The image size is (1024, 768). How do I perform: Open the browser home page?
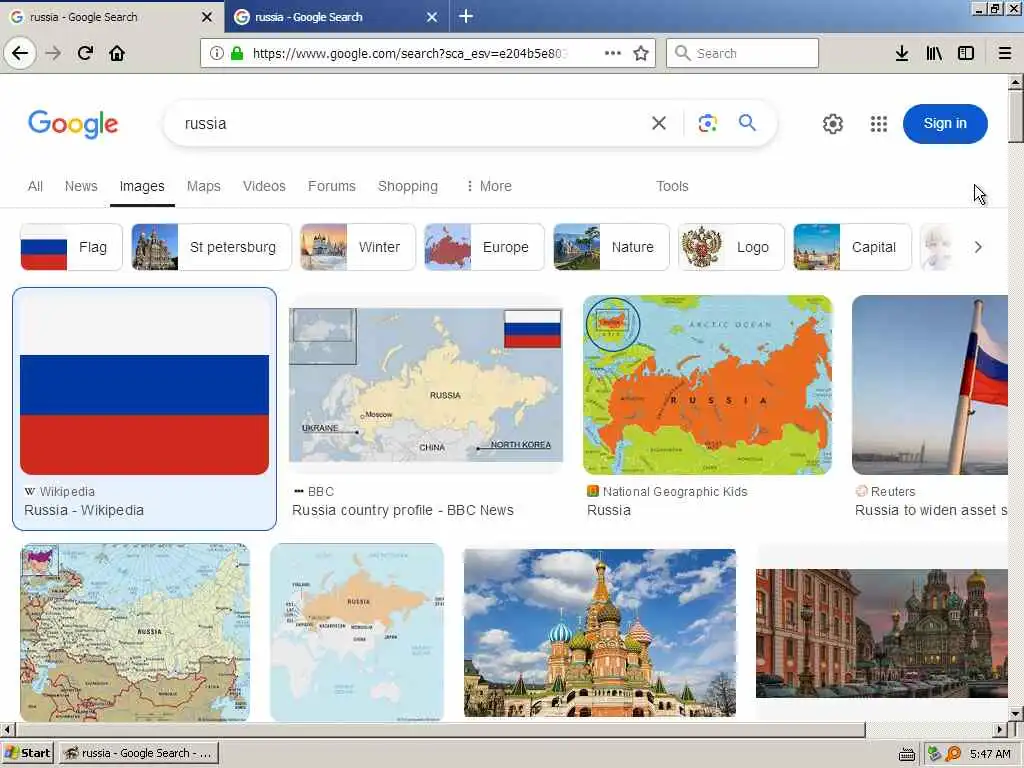pos(117,53)
